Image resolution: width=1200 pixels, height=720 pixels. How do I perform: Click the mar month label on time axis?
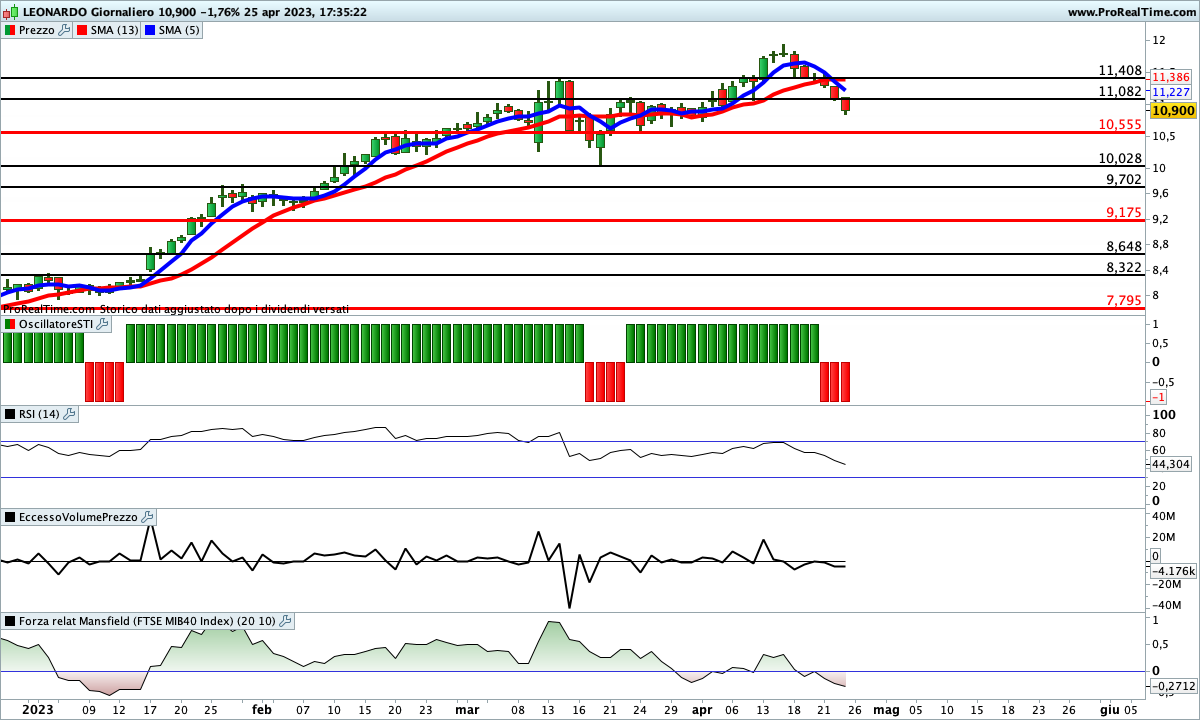(466, 710)
